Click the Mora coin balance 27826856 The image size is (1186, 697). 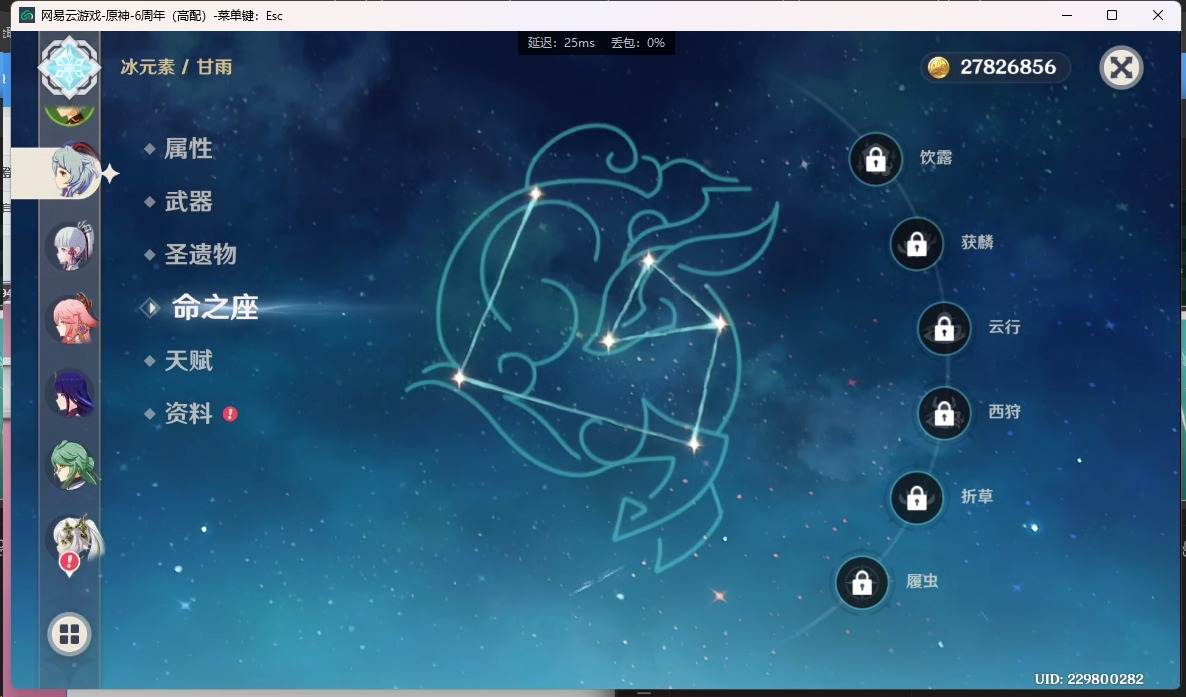995,67
